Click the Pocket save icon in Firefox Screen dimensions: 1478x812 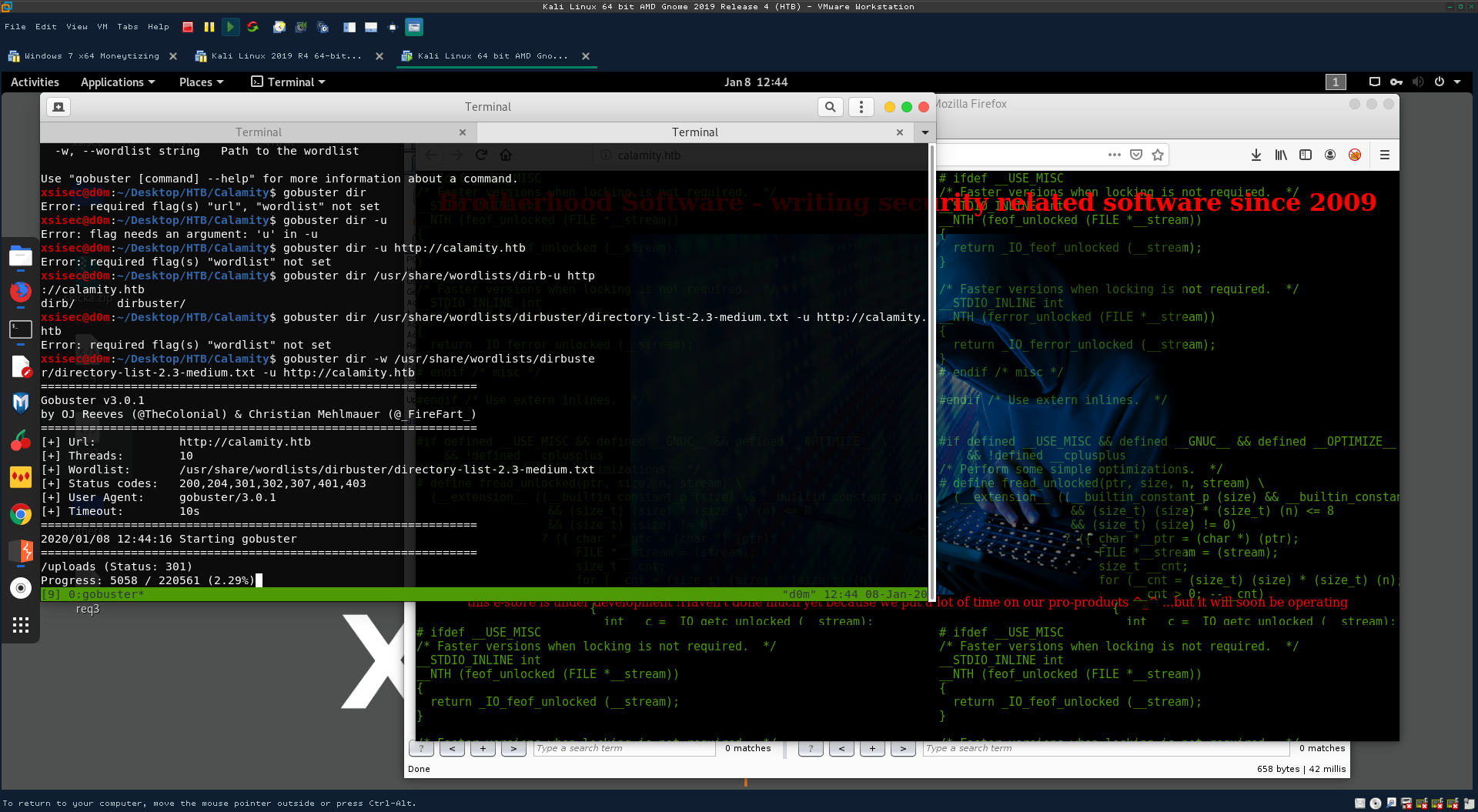tap(1136, 155)
